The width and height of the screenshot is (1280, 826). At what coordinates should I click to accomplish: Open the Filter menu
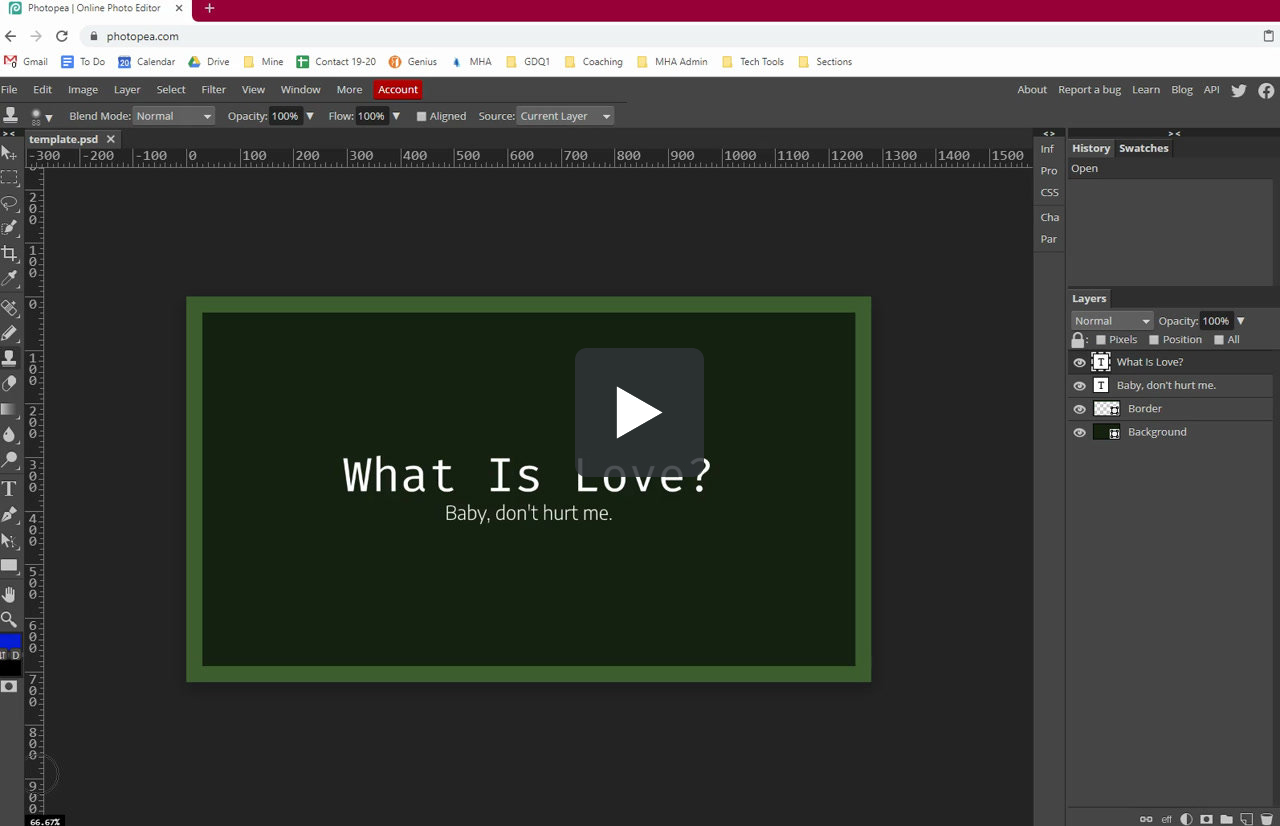214,90
